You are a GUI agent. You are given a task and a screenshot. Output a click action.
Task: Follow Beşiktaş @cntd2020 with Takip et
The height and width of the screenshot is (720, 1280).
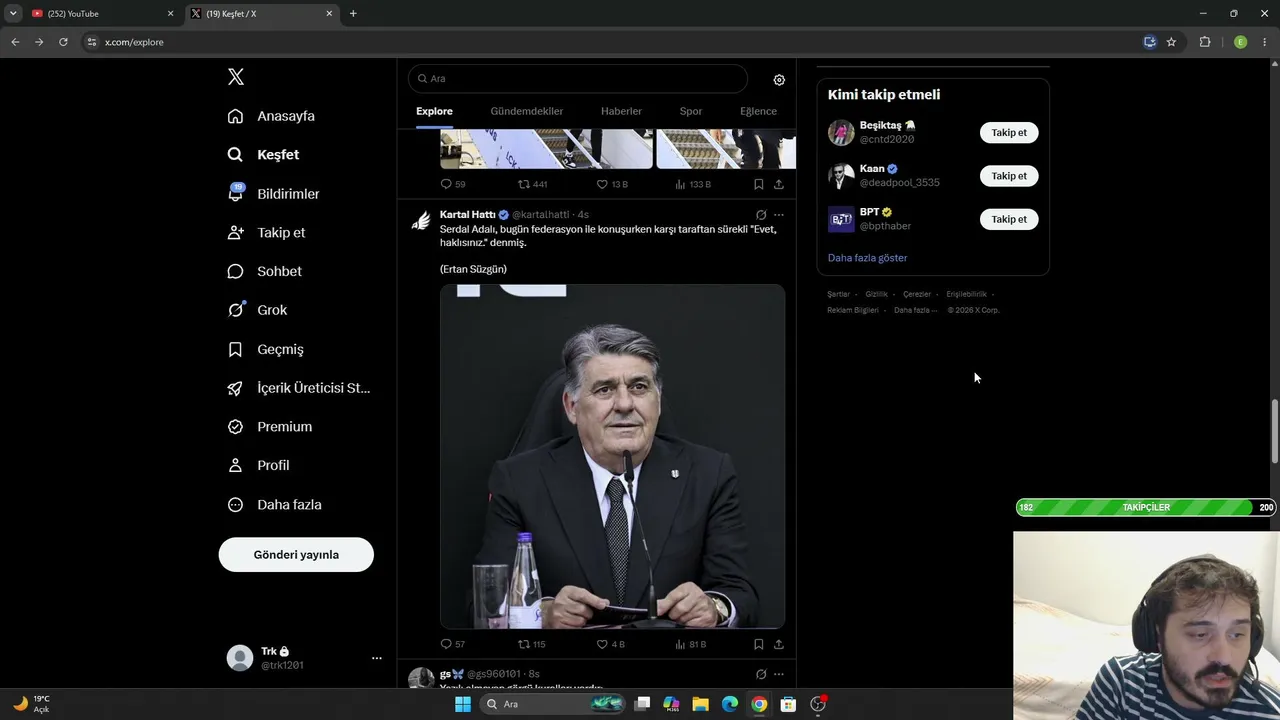pyautogui.click(x=1009, y=133)
